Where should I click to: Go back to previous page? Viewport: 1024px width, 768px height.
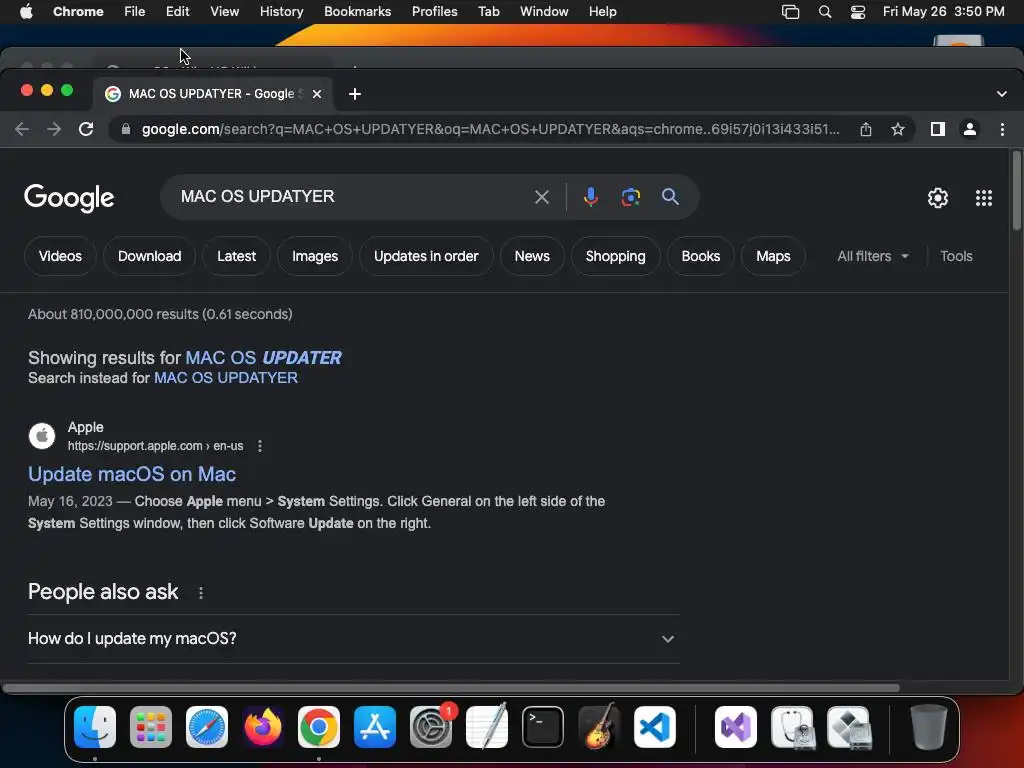click(x=22, y=129)
